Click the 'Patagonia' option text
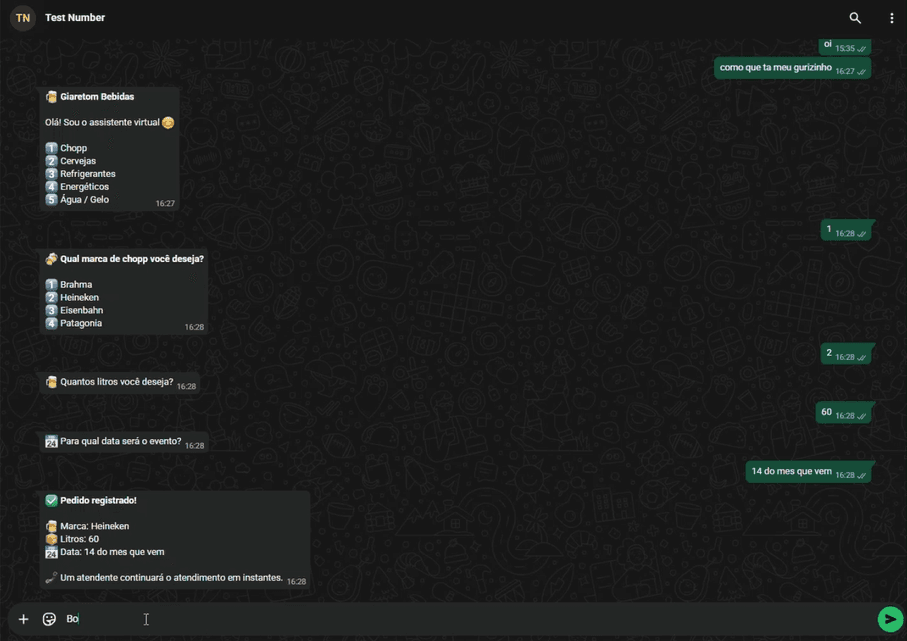The width and height of the screenshot is (907, 641). tap(81, 323)
